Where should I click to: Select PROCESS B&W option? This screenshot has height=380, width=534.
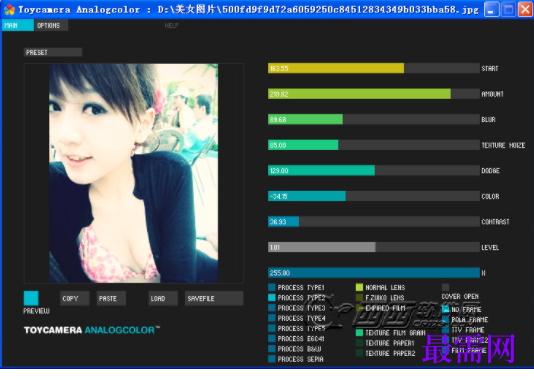pyautogui.click(x=295, y=349)
